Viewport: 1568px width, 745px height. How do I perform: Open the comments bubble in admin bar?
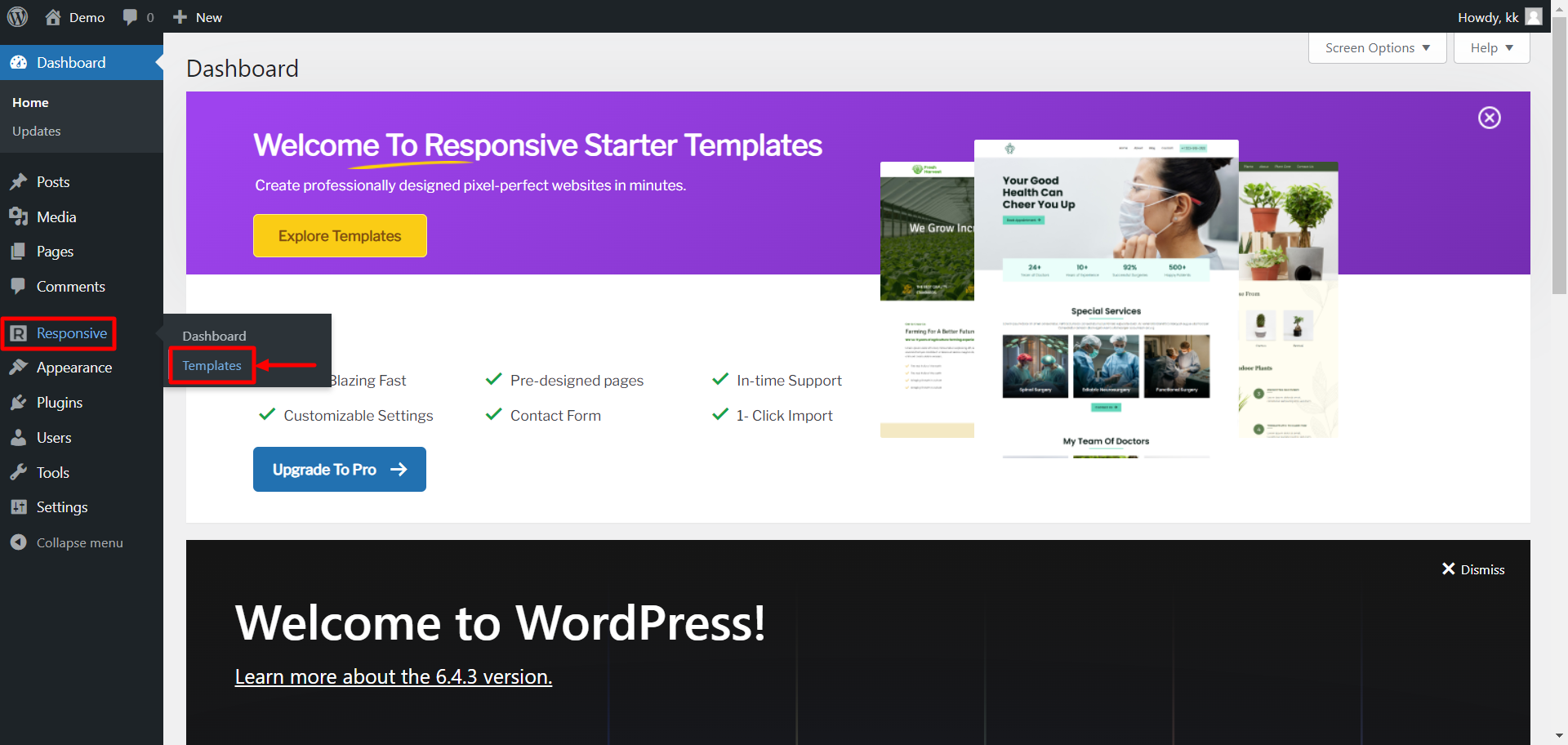click(130, 17)
